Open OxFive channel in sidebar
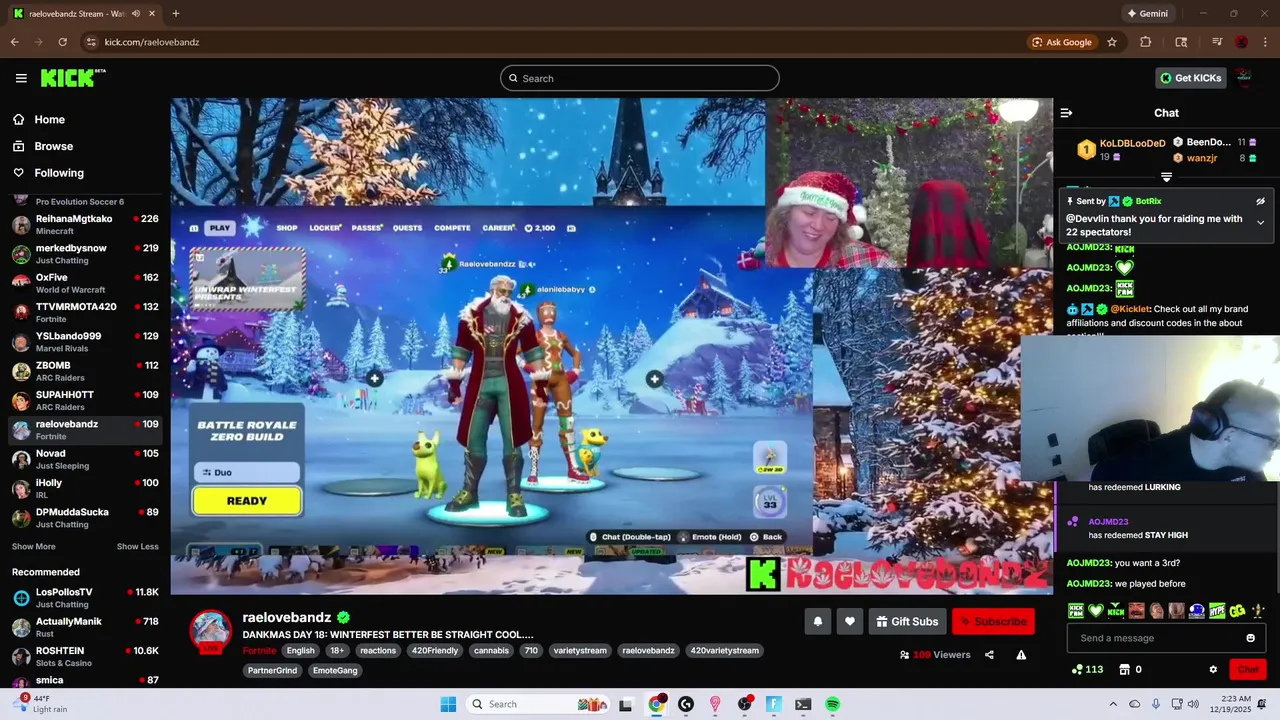1280x720 pixels. tap(85, 283)
